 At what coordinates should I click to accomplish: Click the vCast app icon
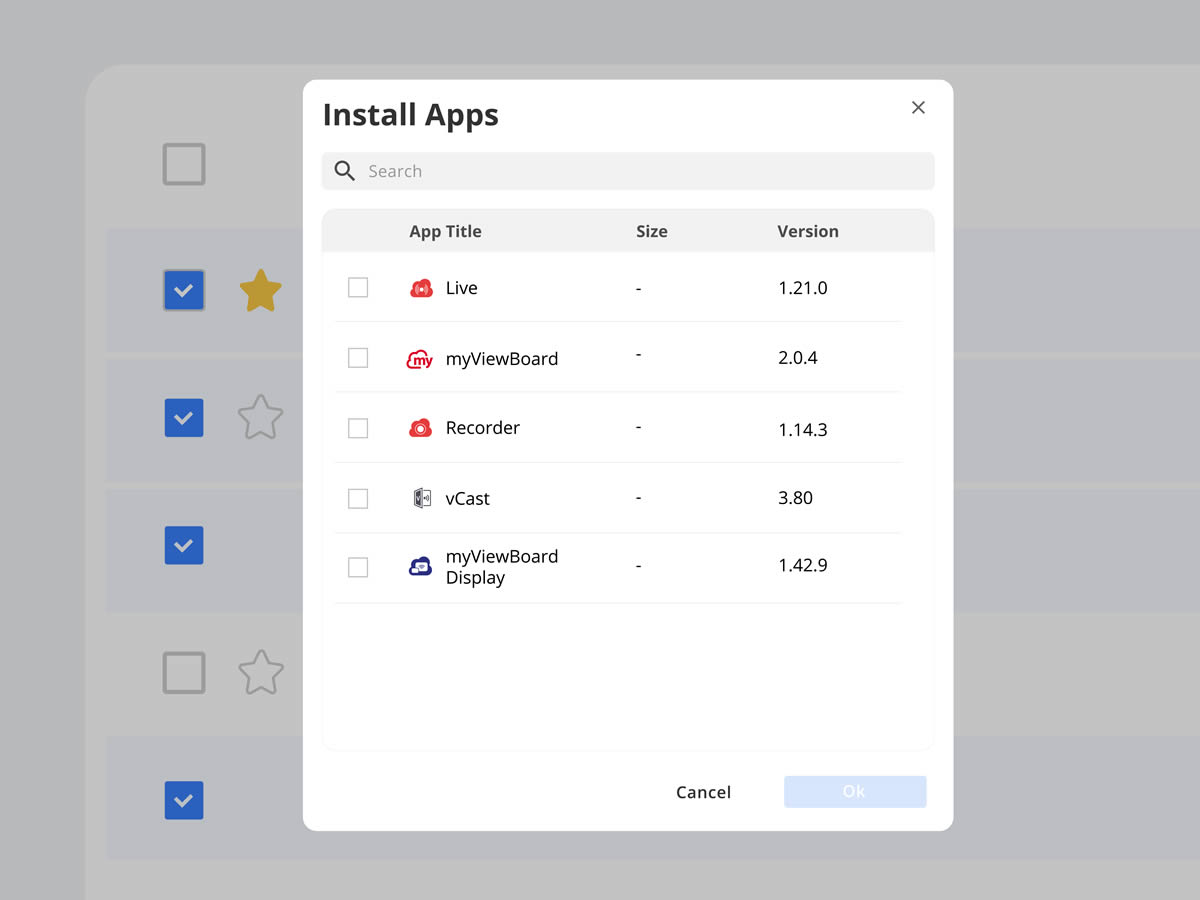point(422,498)
